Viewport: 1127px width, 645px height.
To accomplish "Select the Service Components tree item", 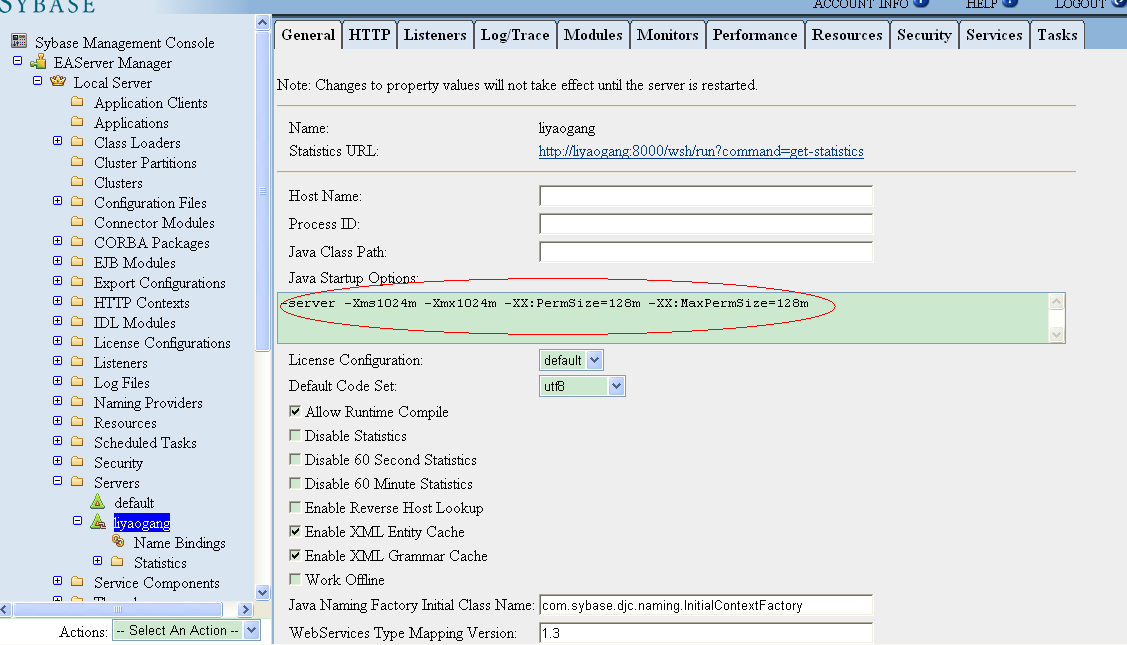I will pyautogui.click(x=157, y=583).
